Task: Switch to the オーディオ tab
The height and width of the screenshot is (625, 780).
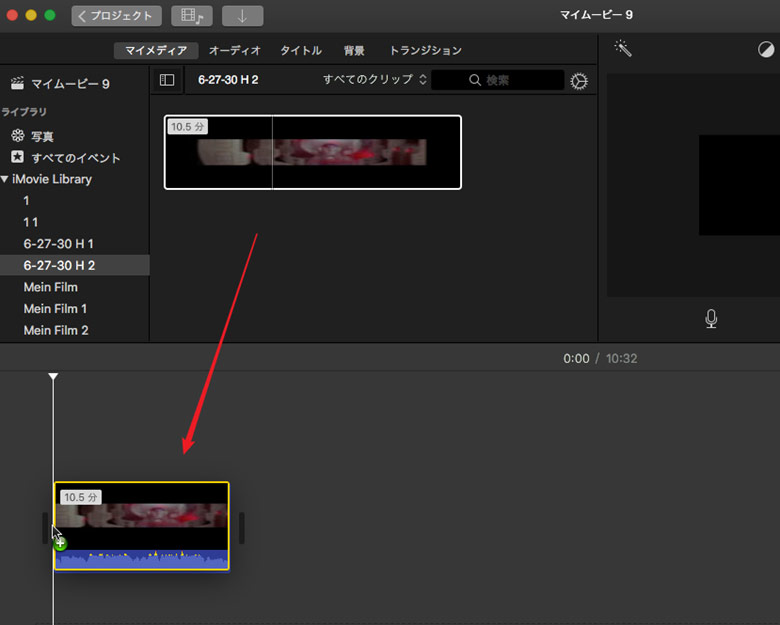Action: (234, 50)
